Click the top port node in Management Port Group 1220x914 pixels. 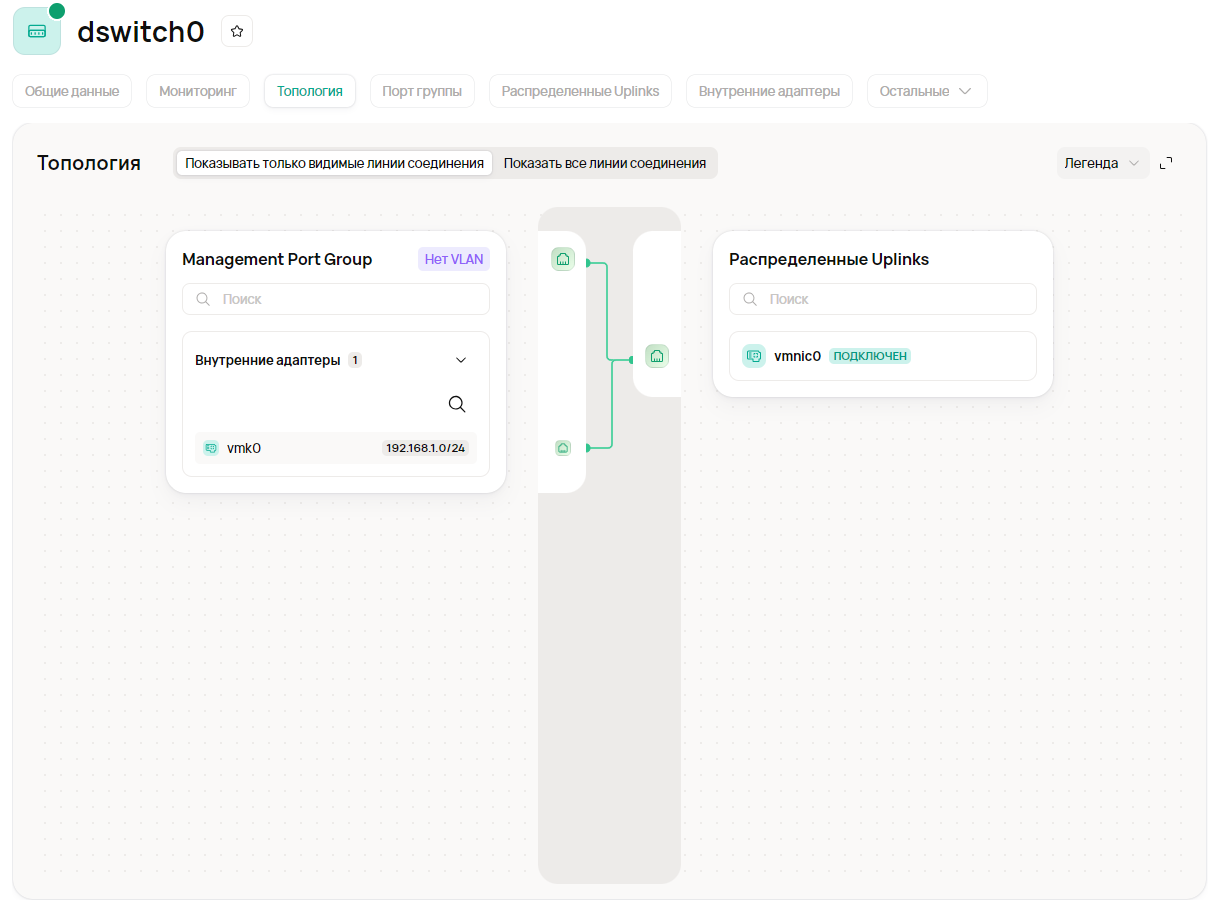(563, 260)
